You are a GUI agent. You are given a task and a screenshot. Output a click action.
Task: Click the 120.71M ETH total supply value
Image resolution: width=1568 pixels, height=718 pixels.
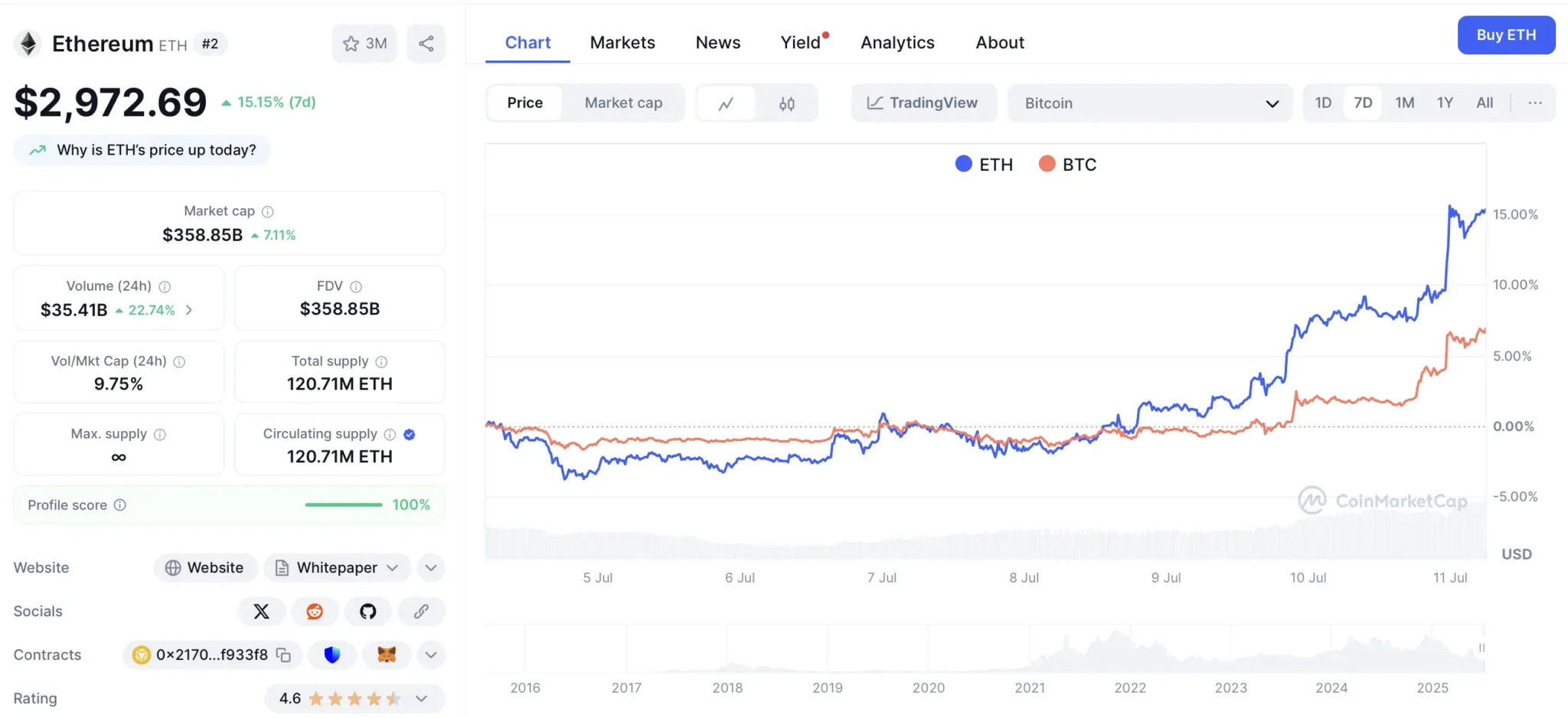[340, 384]
